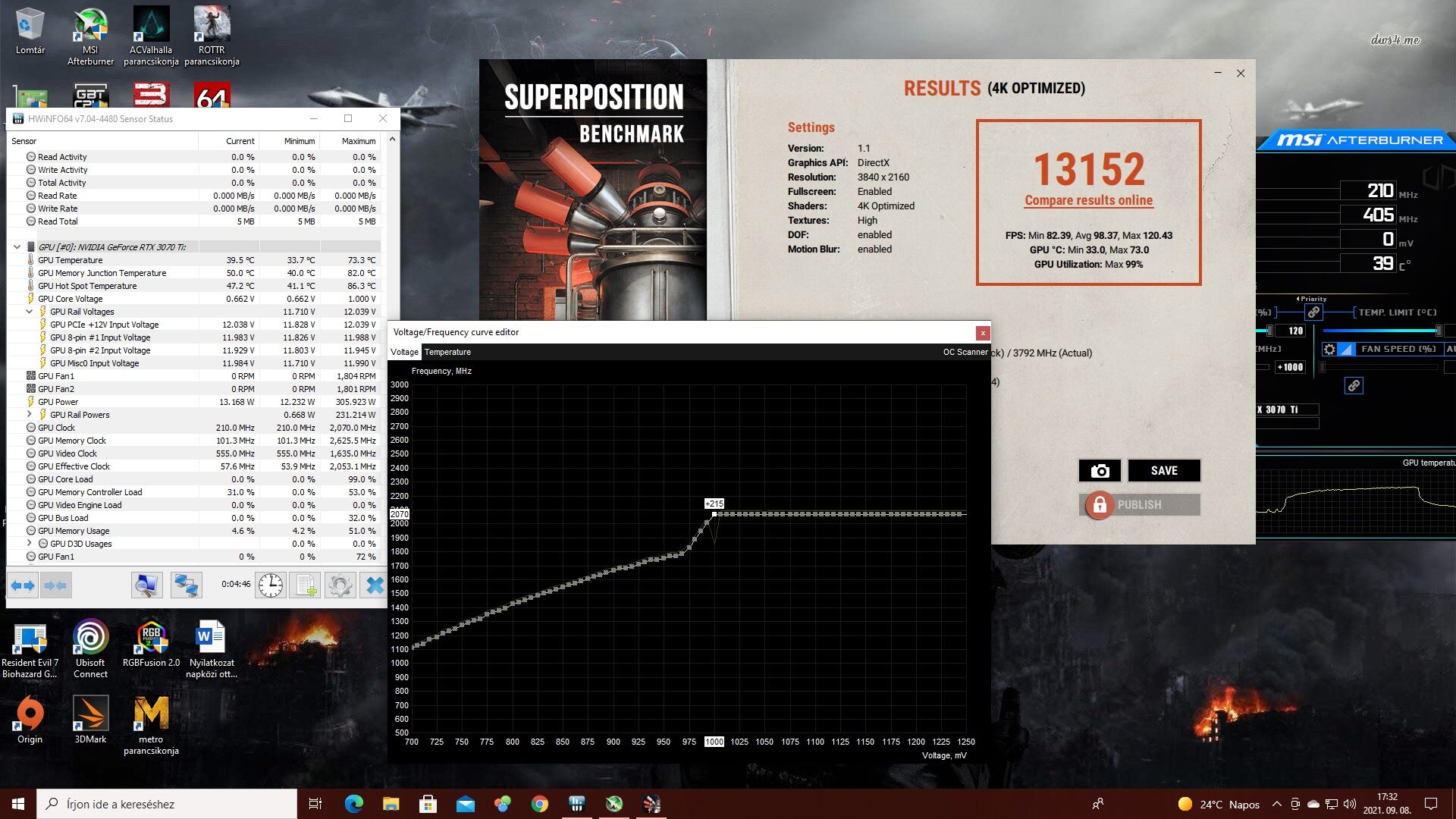Click HWiNFO monitor with magnifier icon
The height and width of the screenshot is (819, 1456).
(146, 585)
